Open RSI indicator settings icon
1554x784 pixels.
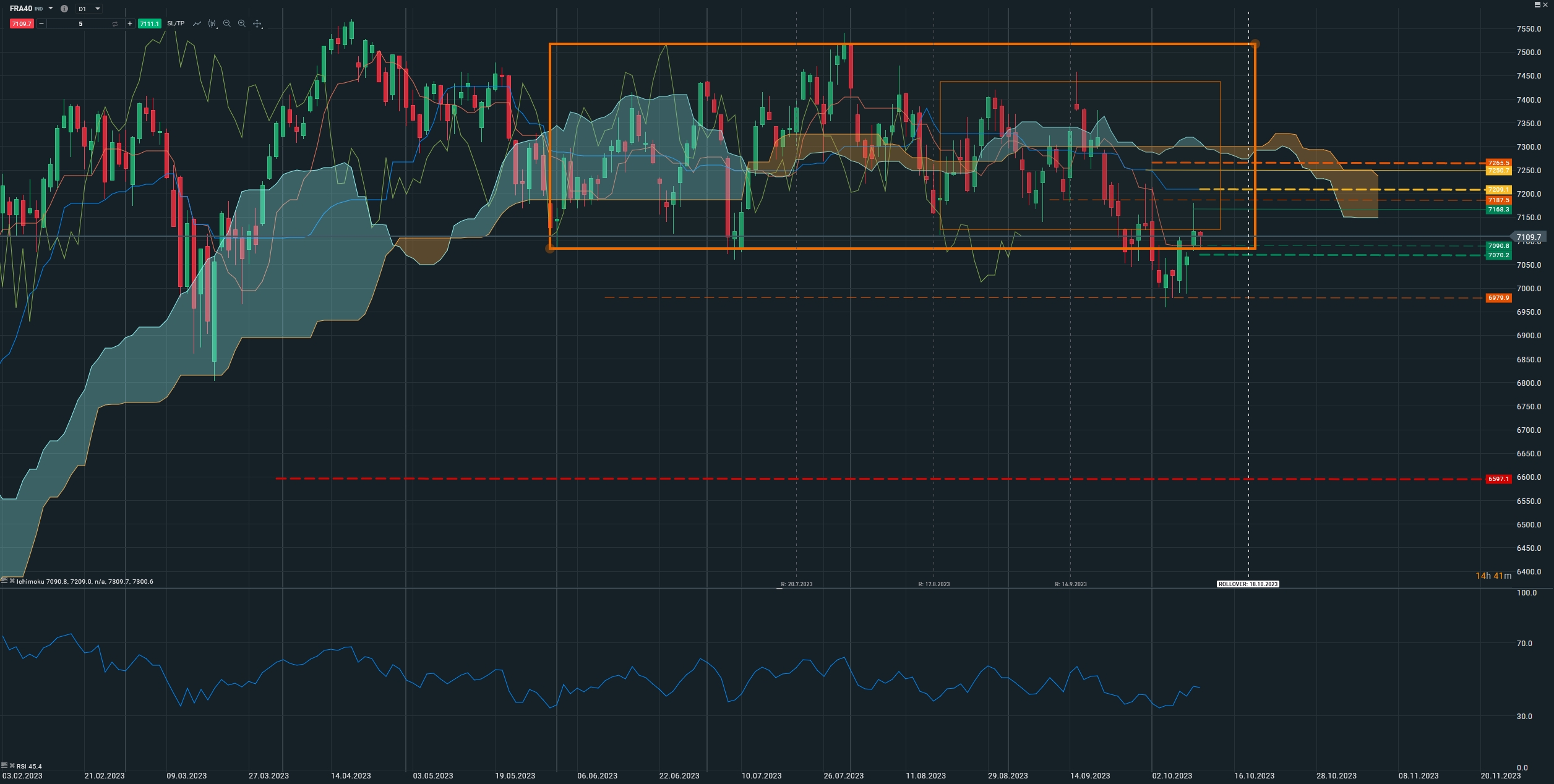(x=4, y=766)
